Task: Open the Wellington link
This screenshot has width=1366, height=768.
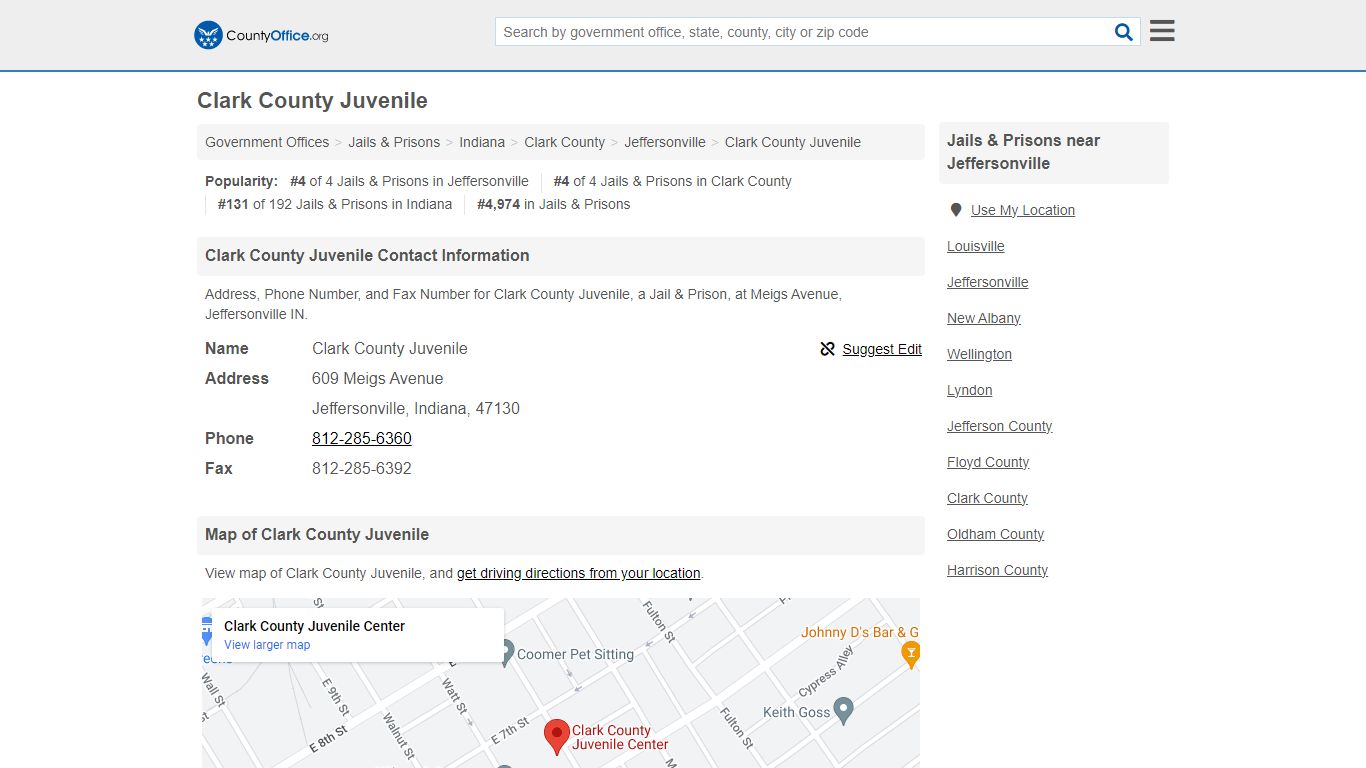Action: [x=980, y=354]
